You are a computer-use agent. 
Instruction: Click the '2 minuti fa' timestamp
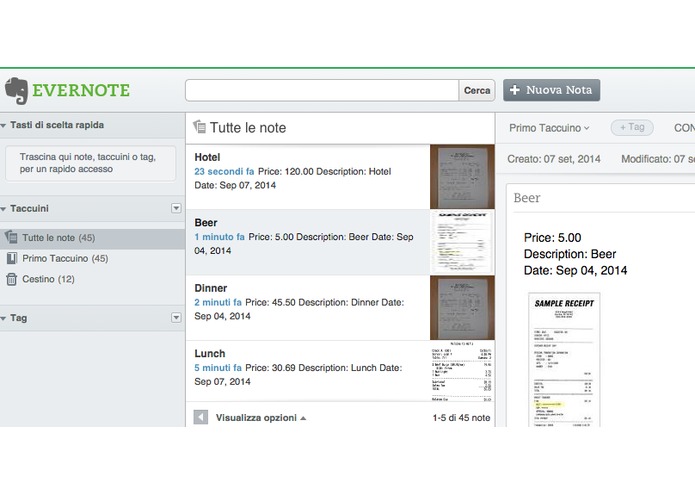pos(218,303)
